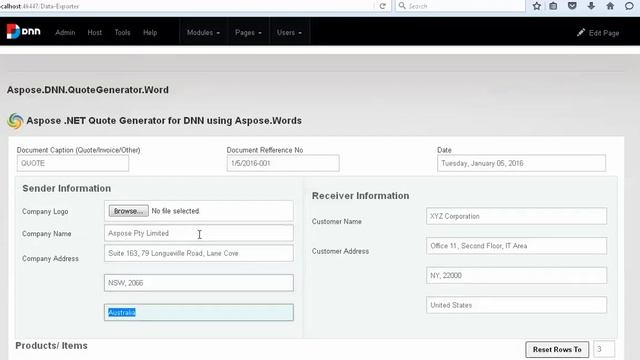The image size is (640, 360).
Task: Click the No file selected text
Action: [176, 211]
